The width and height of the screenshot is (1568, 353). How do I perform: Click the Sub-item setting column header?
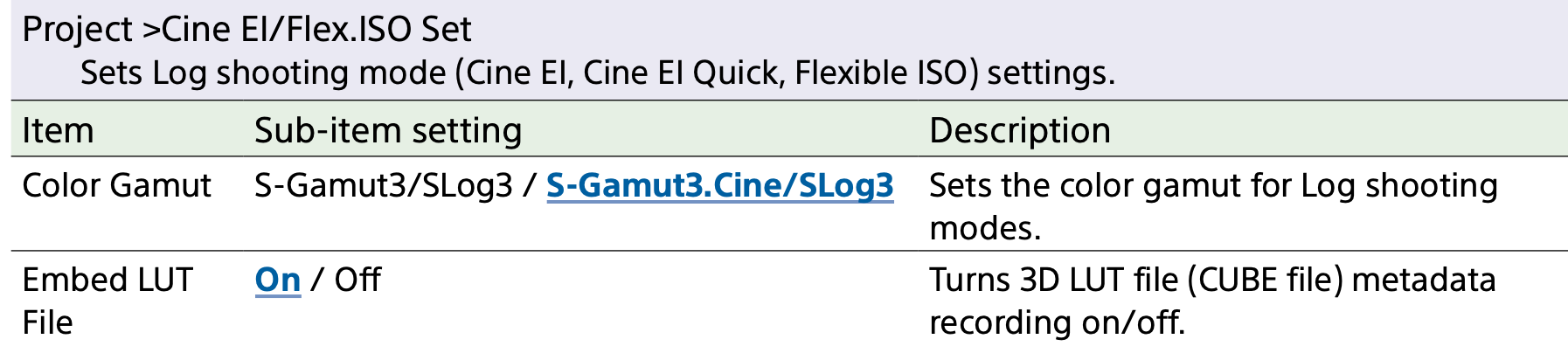point(388,131)
